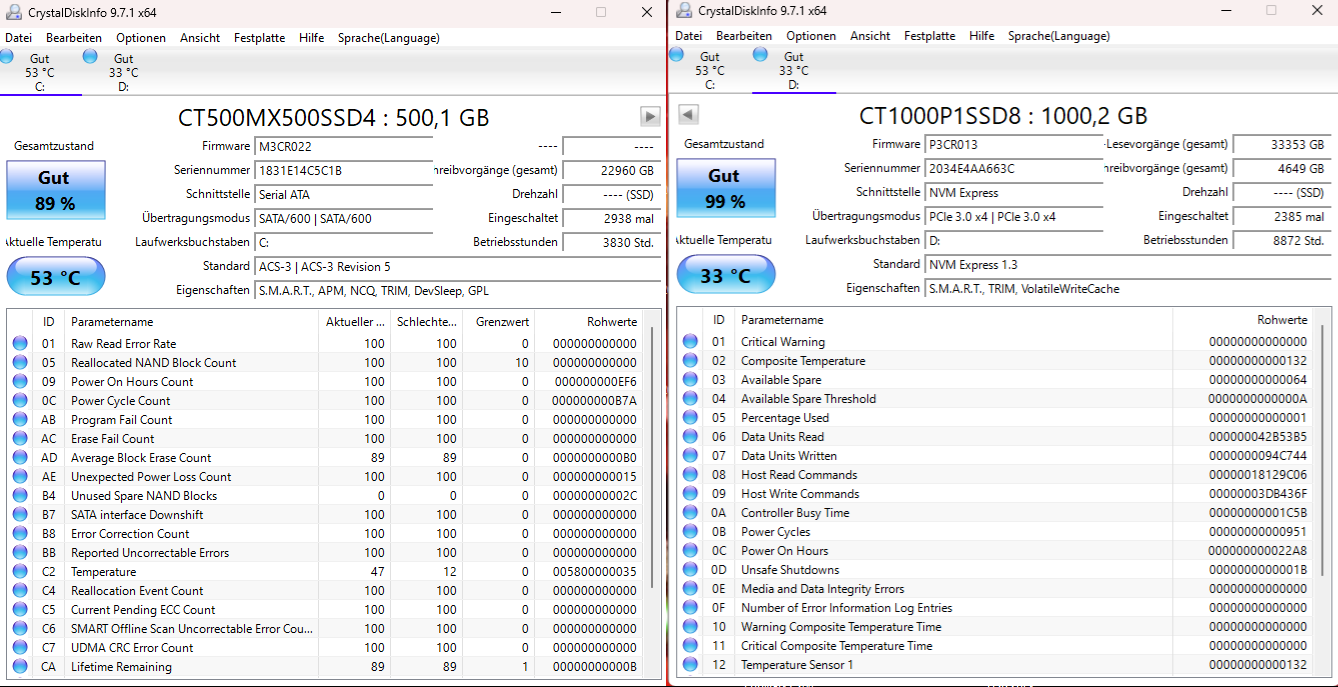Click status orb beside Lifetime Remaining
This screenshot has height=687, width=1338.
coord(20,666)
